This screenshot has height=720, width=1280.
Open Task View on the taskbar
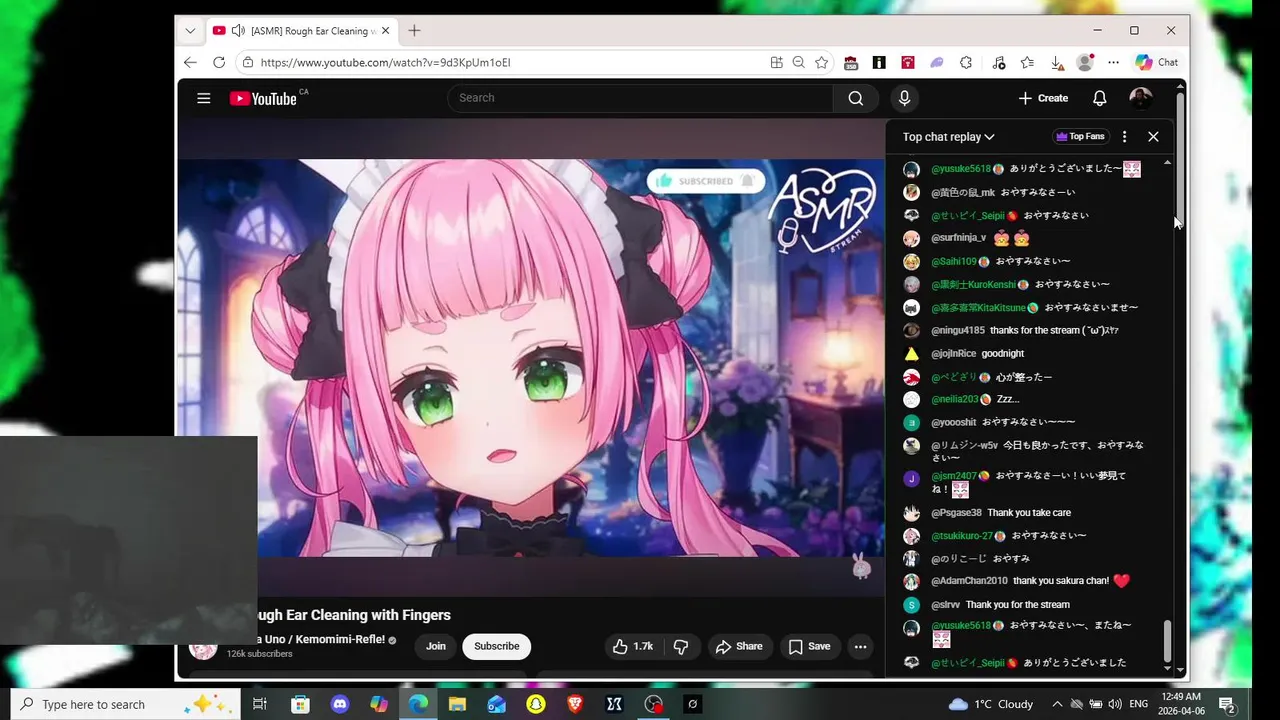[259, 704]
